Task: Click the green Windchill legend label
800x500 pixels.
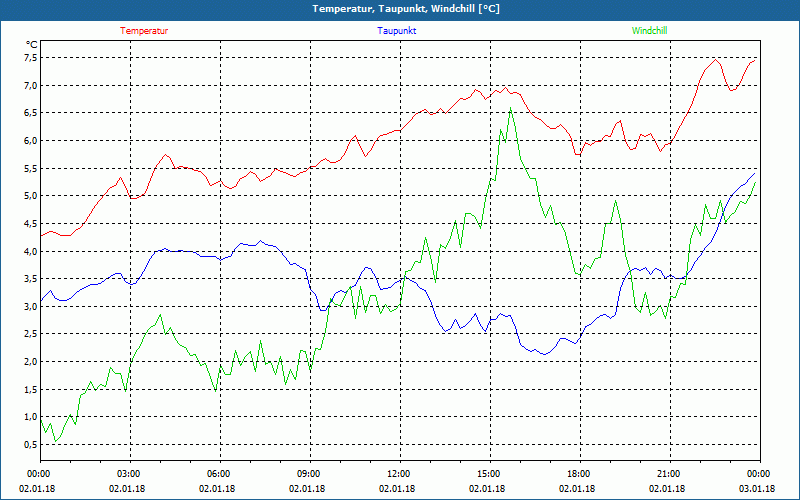Action: click(649, 31)
